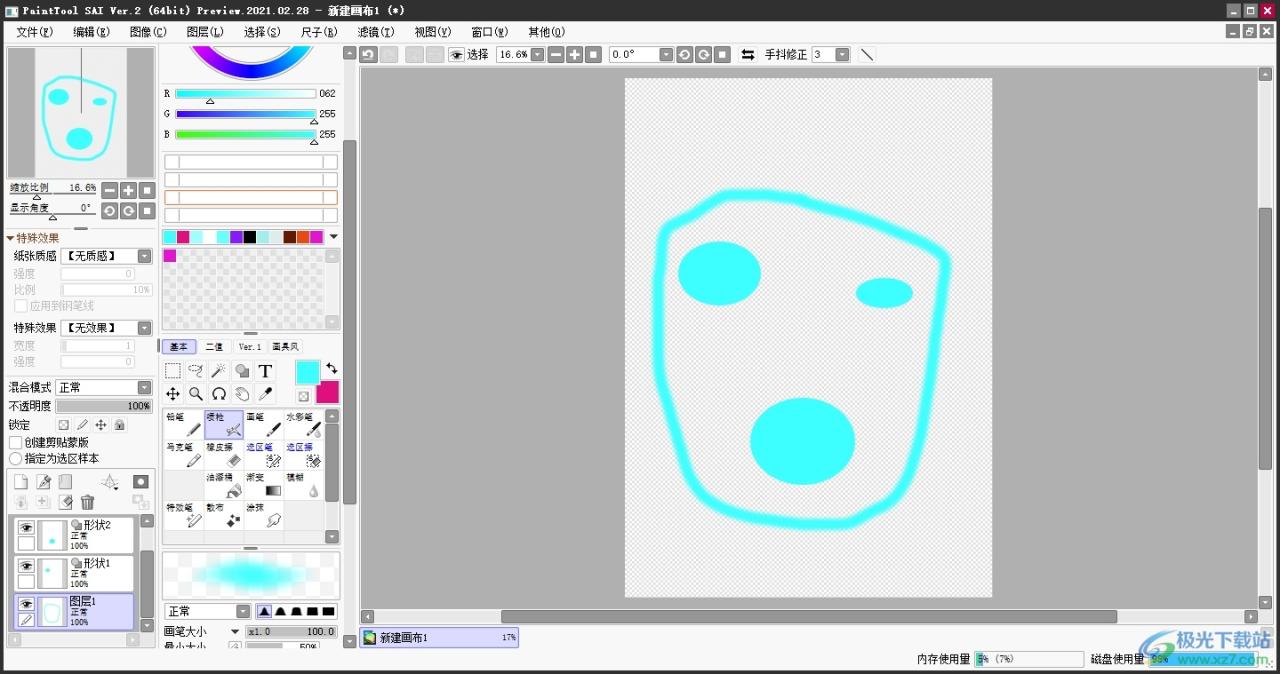Choose the 油漆桶 paint bucket tool
1280x674 pixels.
tap(224, 485)
